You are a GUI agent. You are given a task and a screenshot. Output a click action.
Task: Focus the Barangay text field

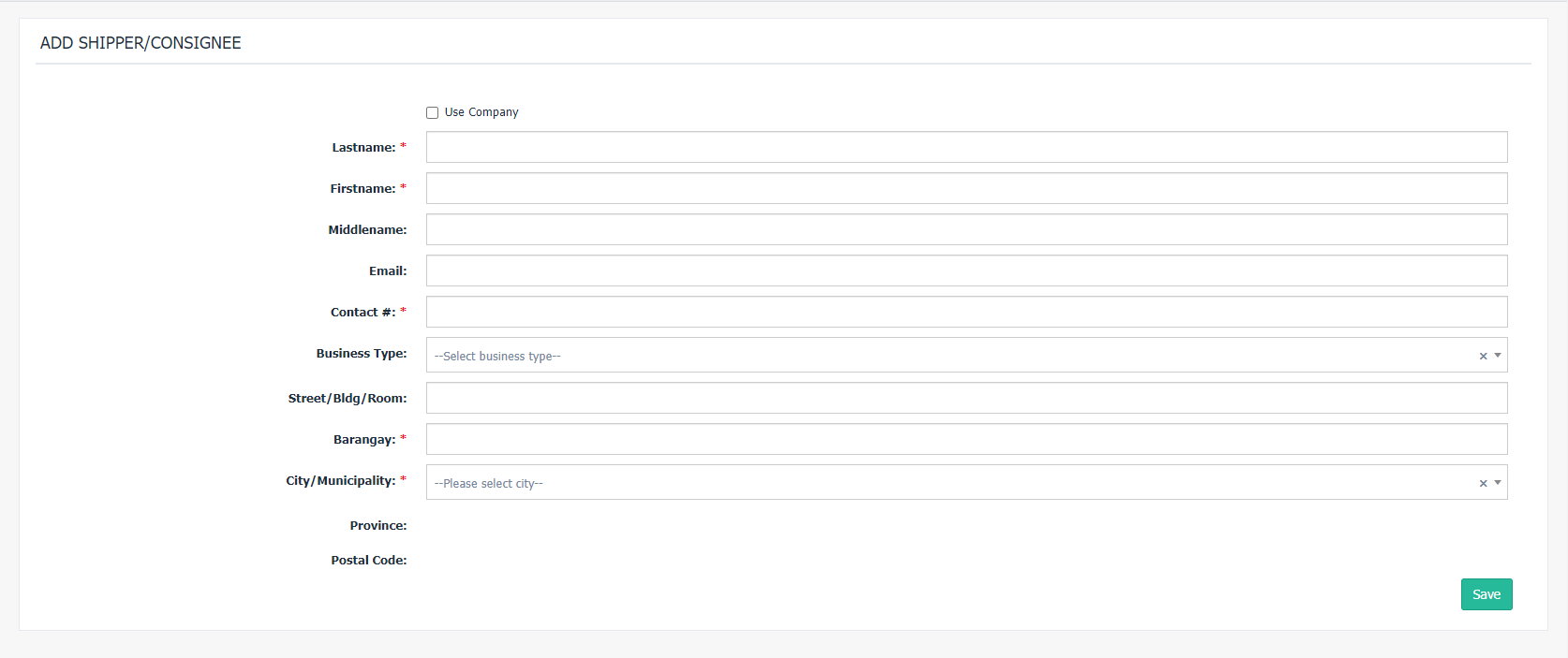966,439
